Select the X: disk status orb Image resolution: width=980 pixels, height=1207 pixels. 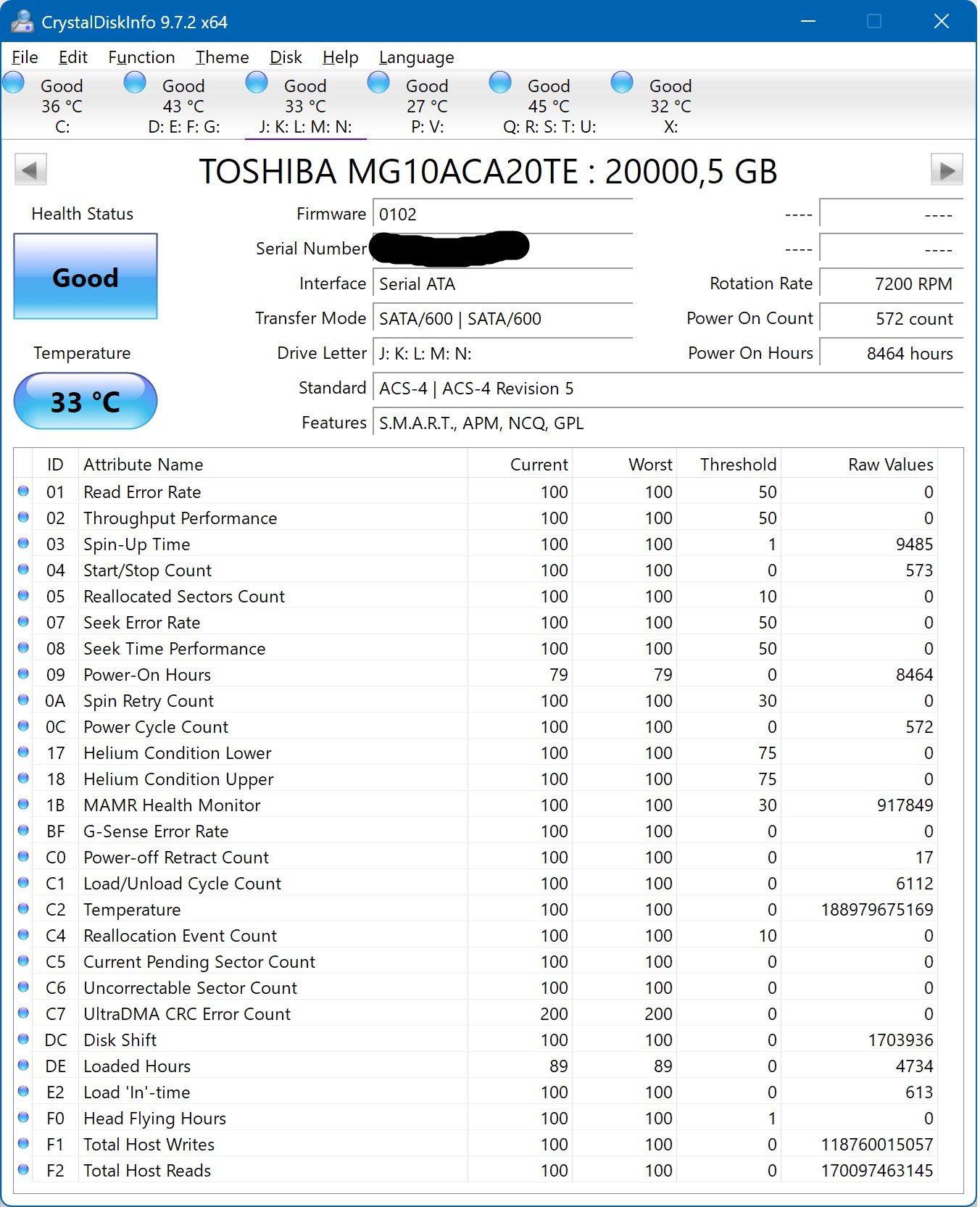623,83
